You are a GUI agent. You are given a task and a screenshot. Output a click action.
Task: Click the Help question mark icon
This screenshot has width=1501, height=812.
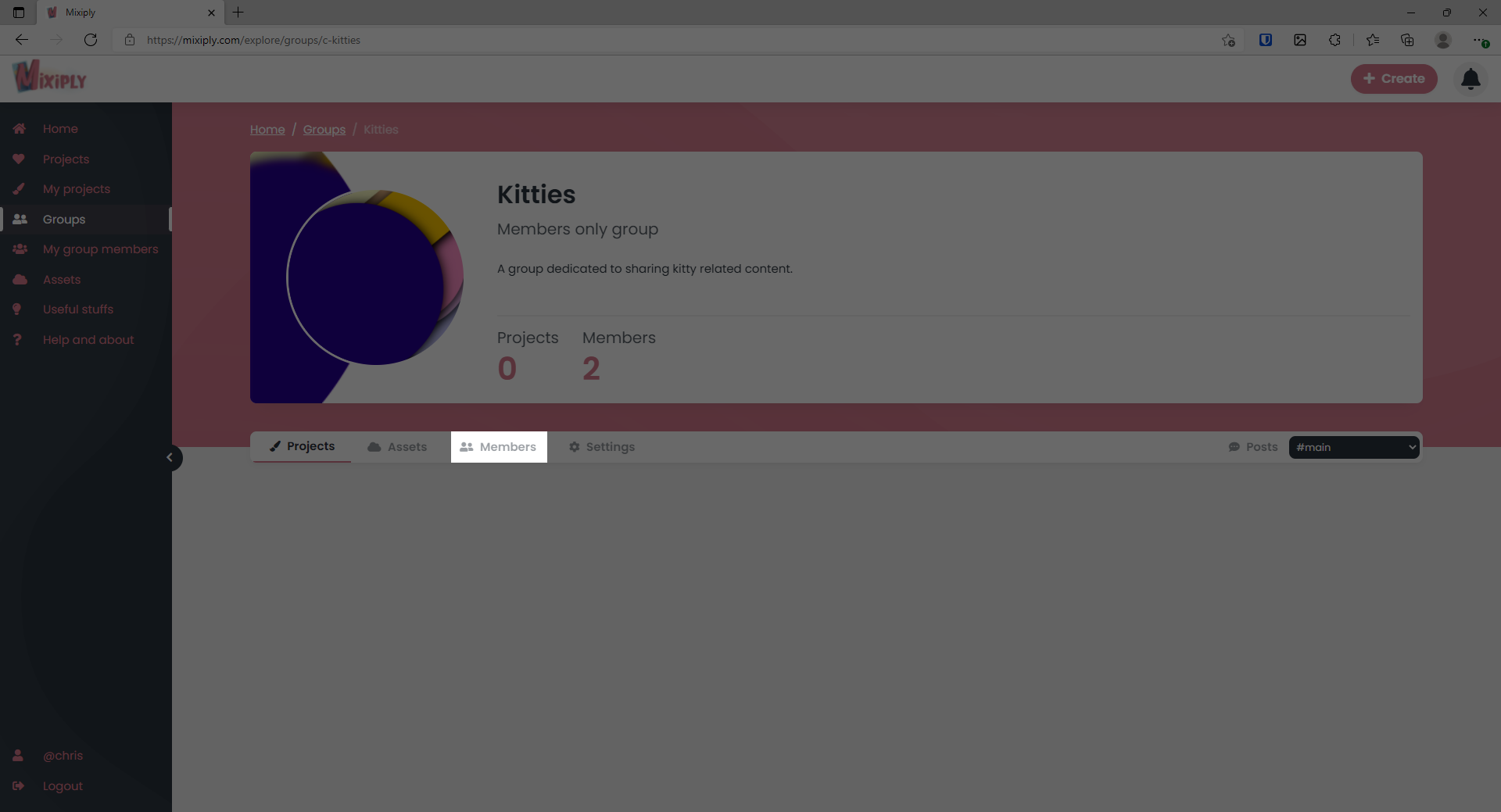coord(17,340)
